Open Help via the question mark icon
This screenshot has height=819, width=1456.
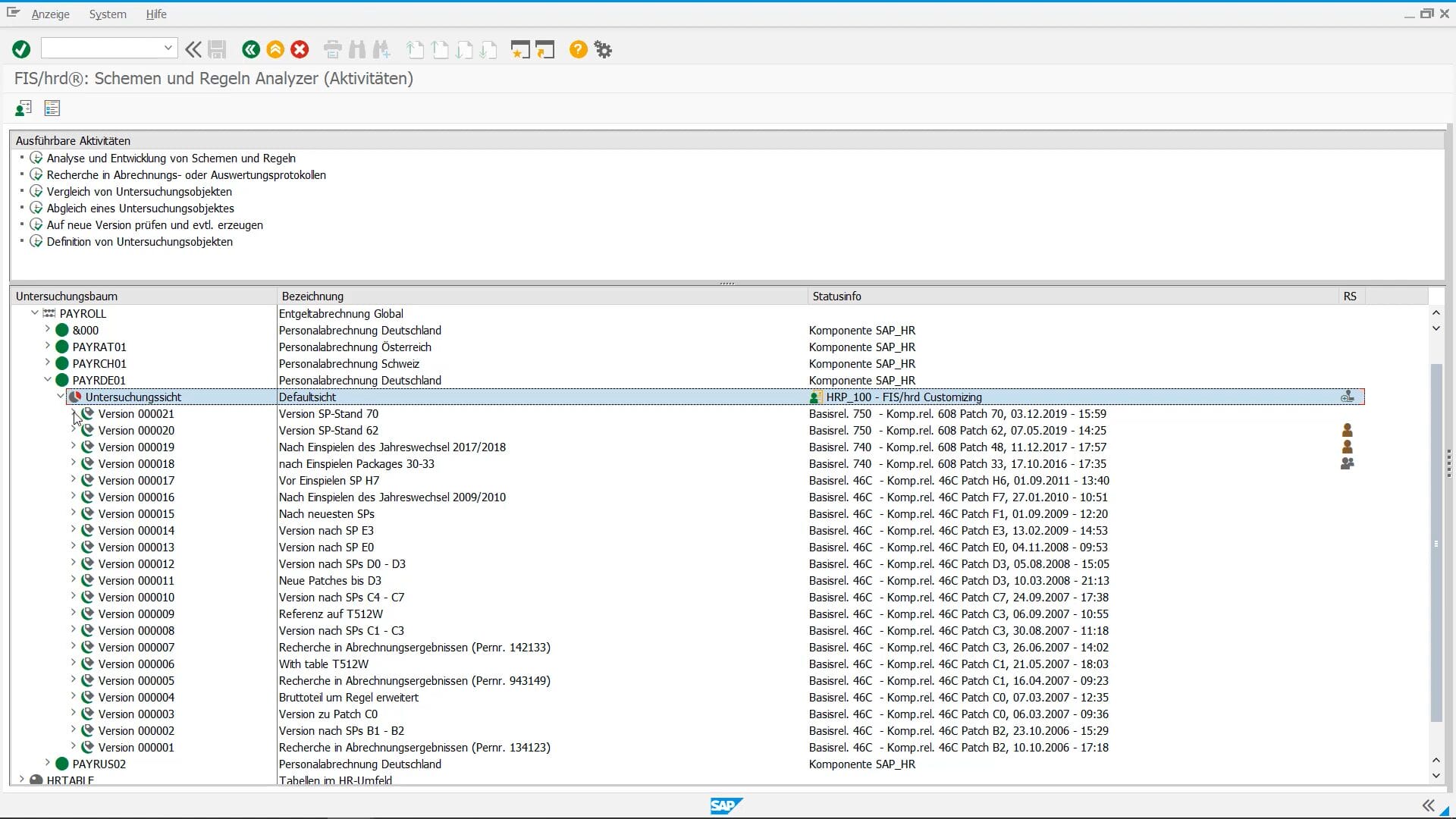coord(578,49)
